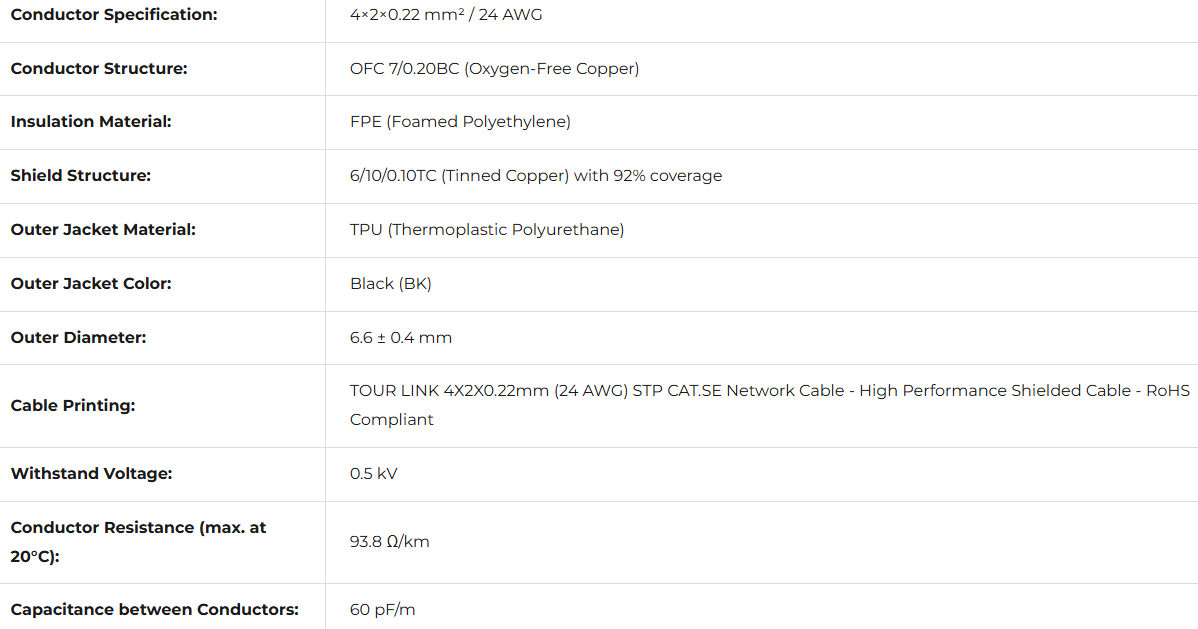Click the "Withstand Voltage:" label
1198x629 pixels.
pos(91,474)
